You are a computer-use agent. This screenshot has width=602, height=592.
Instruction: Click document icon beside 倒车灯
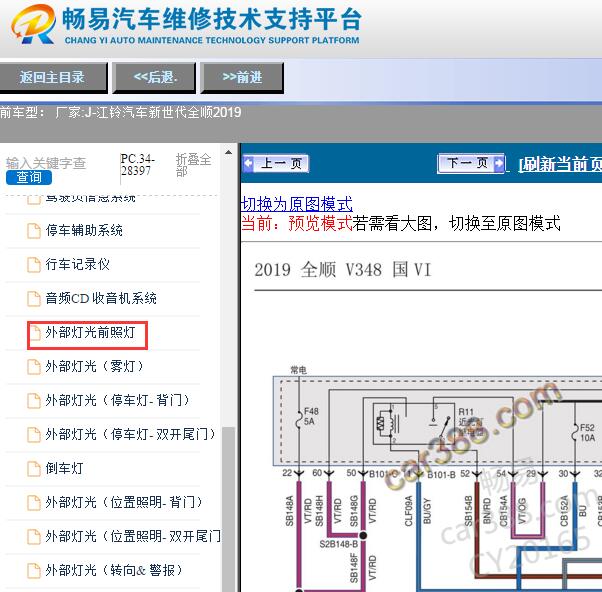point(34,468)
